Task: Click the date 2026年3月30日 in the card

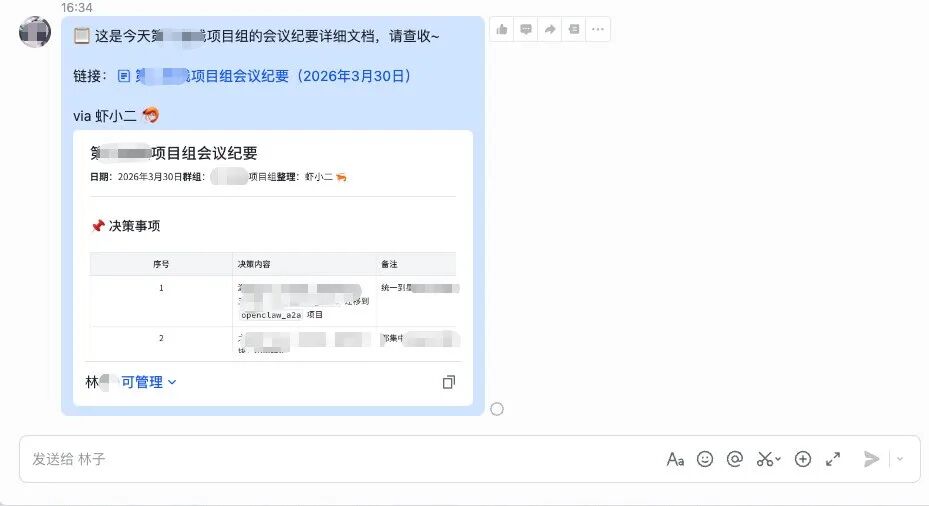Action: coord(150,177)
